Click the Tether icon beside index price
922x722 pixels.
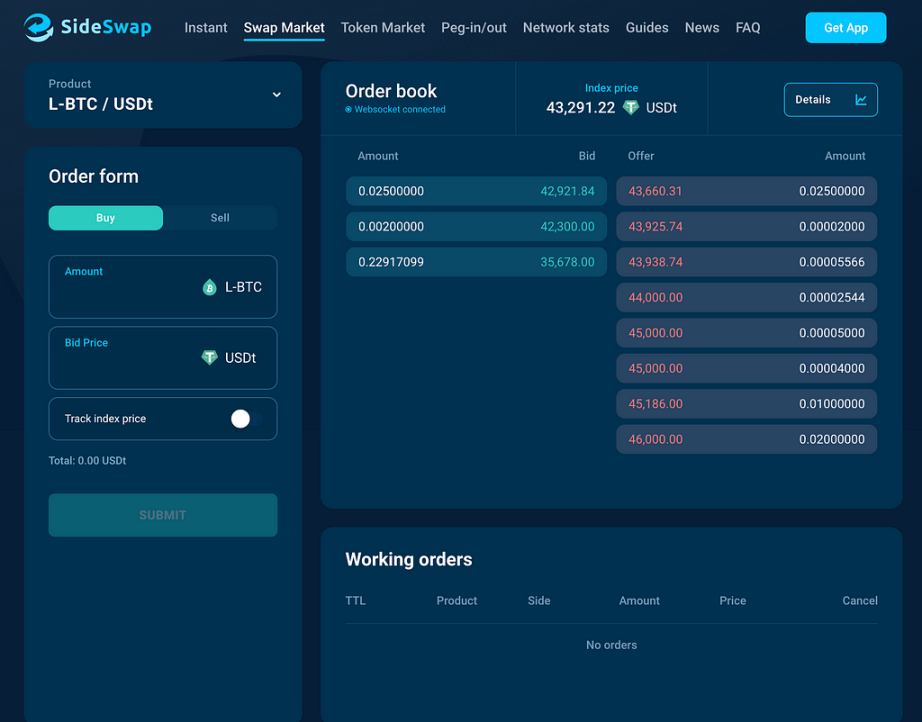[x=631, y=108]
